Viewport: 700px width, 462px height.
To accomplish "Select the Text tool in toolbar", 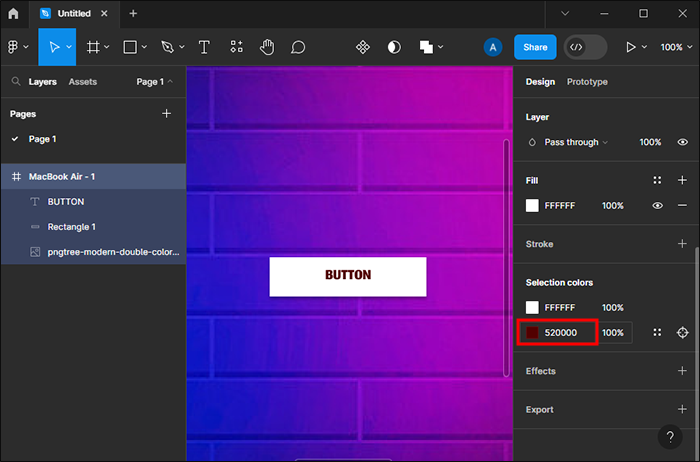I will pyautogui.click(x=204, y=47).
